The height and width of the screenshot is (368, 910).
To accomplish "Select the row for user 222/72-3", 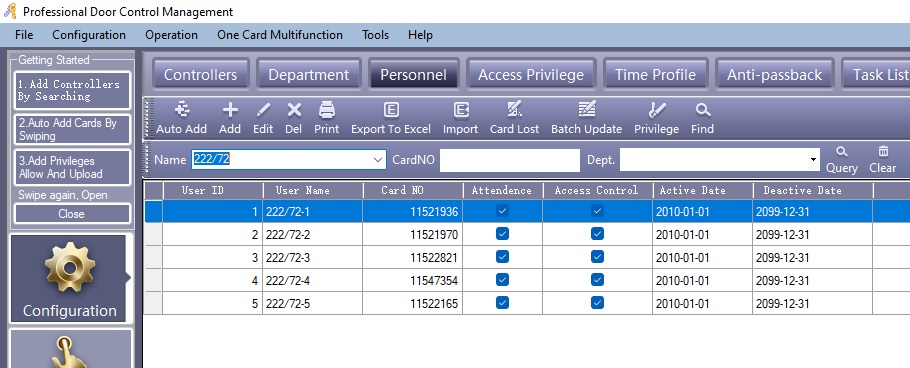I will [526, 257].
